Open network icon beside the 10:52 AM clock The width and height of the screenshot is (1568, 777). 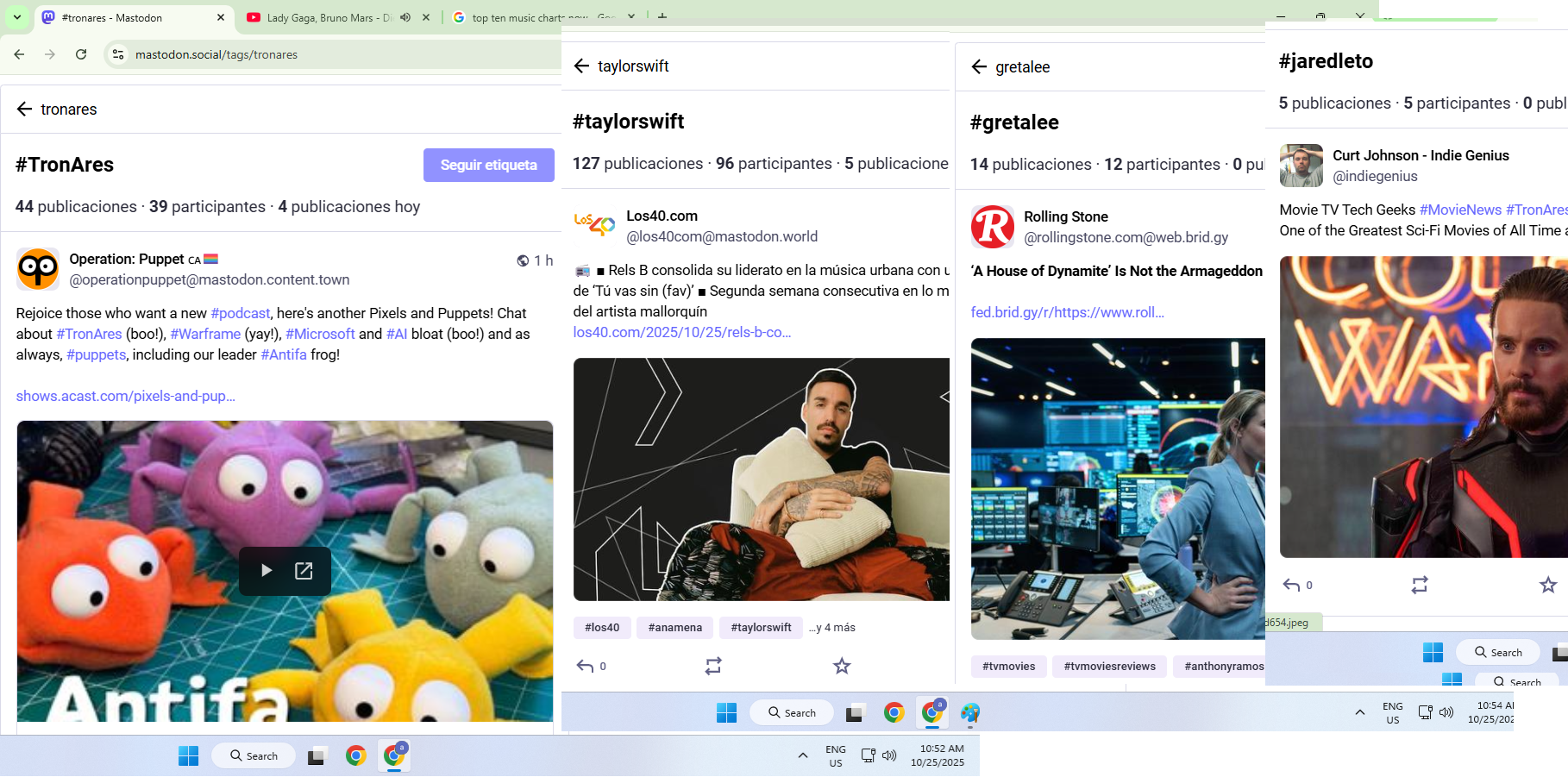[x=869, y=755]
